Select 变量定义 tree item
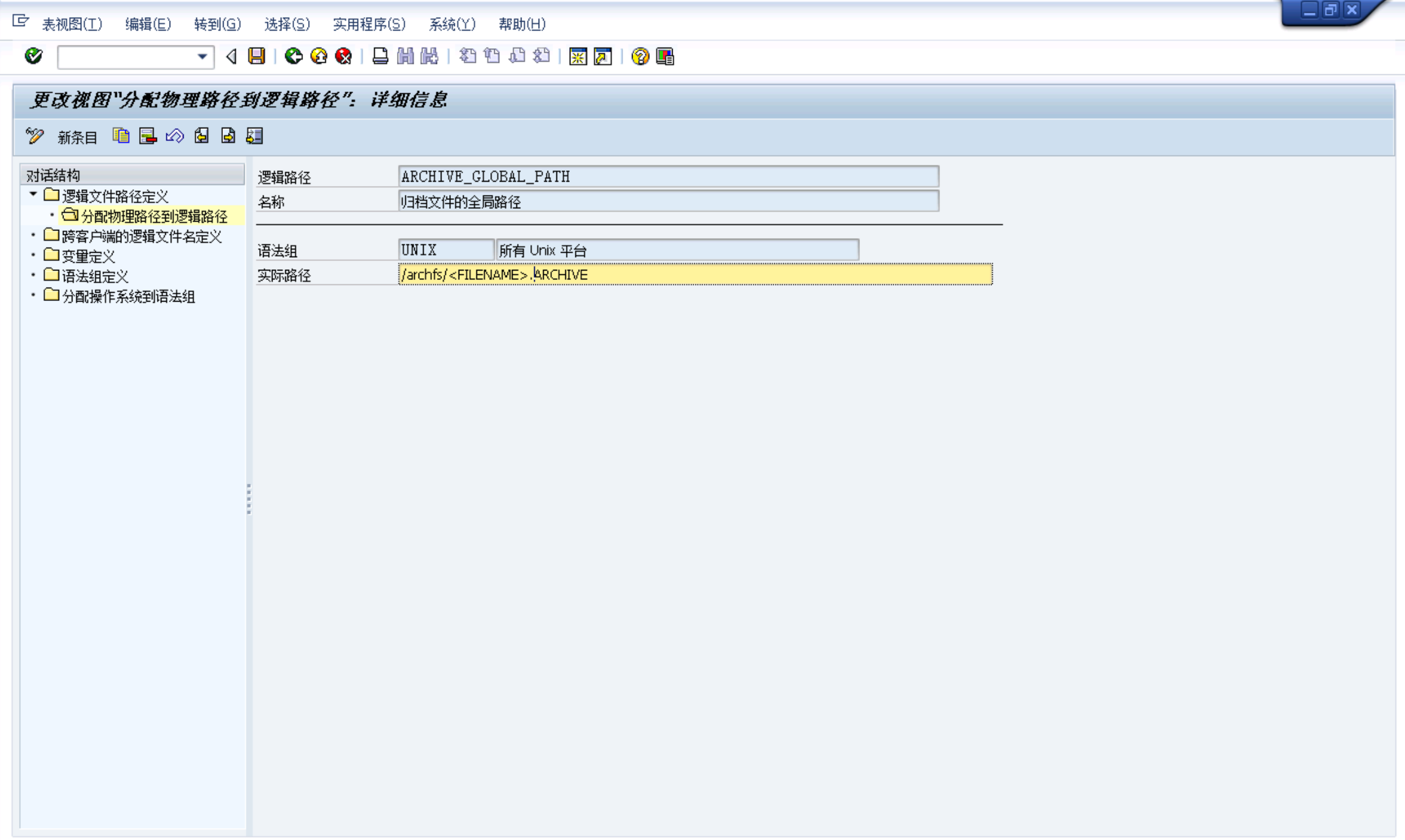 pyautogui.click(x=88, y=257)
